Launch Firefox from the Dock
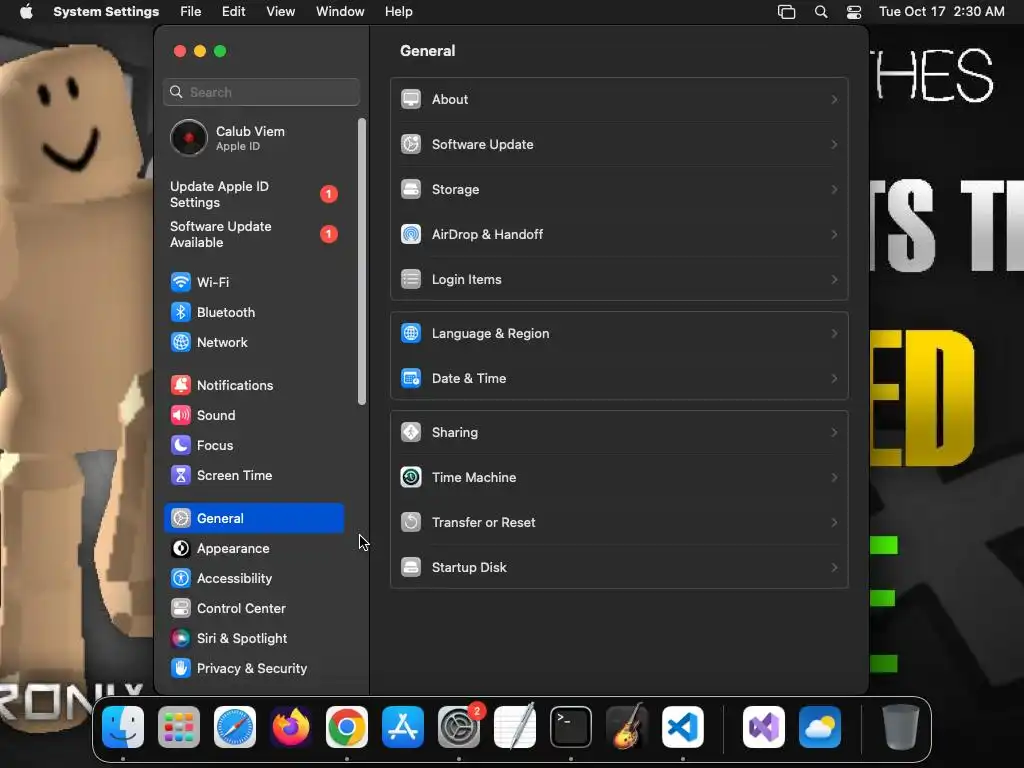The width and height of the screenshot is (1024, 768). click(x=291, y=727)
